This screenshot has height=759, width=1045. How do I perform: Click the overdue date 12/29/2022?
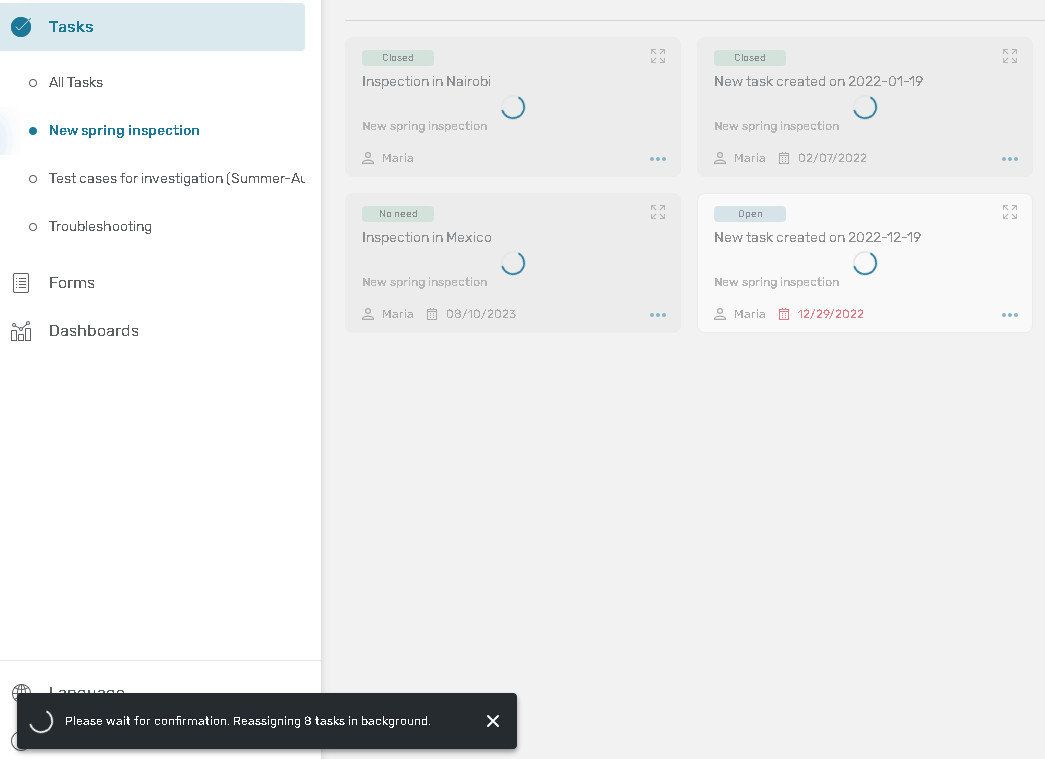tap(830, 314)
